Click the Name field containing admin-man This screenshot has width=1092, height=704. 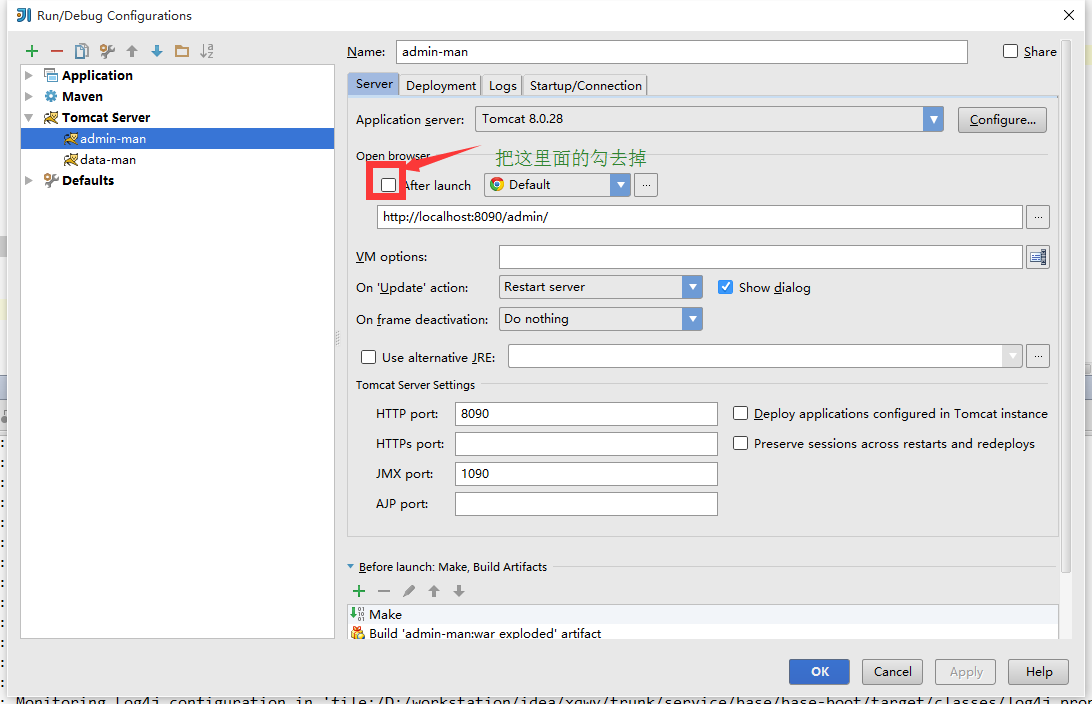(682, 52)
